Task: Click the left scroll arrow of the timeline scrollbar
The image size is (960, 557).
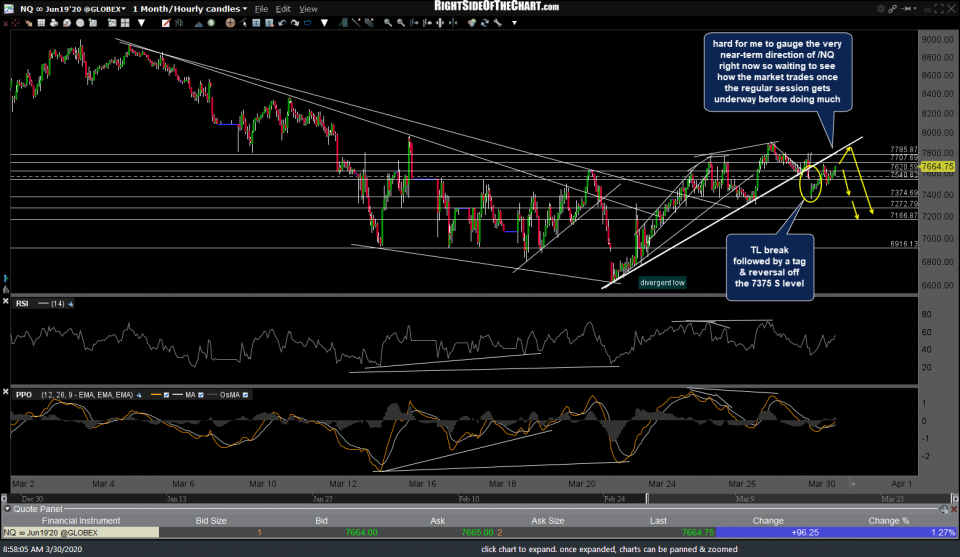Action: pyautogui.click(x=4, y=499)
